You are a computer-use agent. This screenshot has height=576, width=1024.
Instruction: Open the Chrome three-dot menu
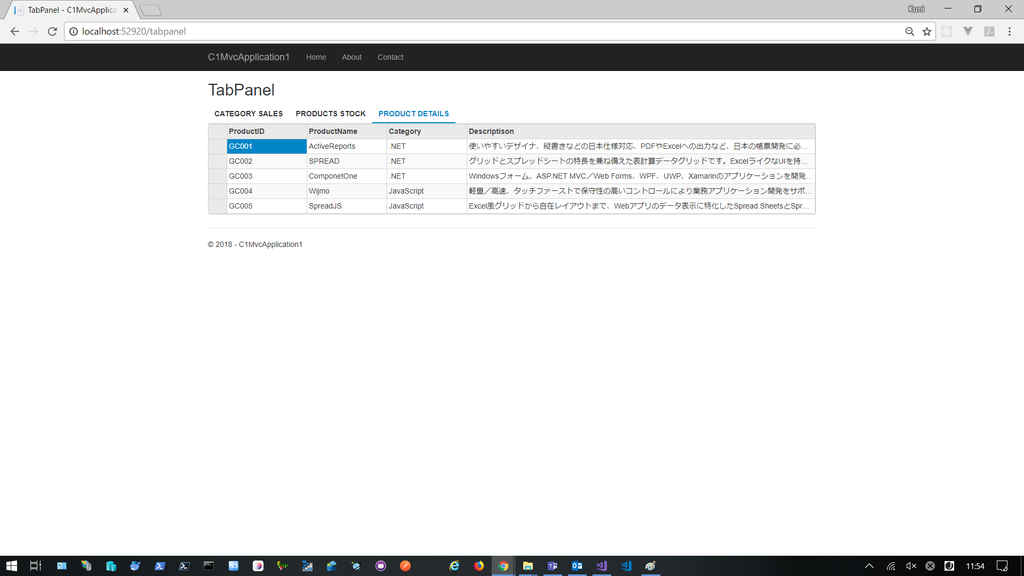coord(1010,31)
